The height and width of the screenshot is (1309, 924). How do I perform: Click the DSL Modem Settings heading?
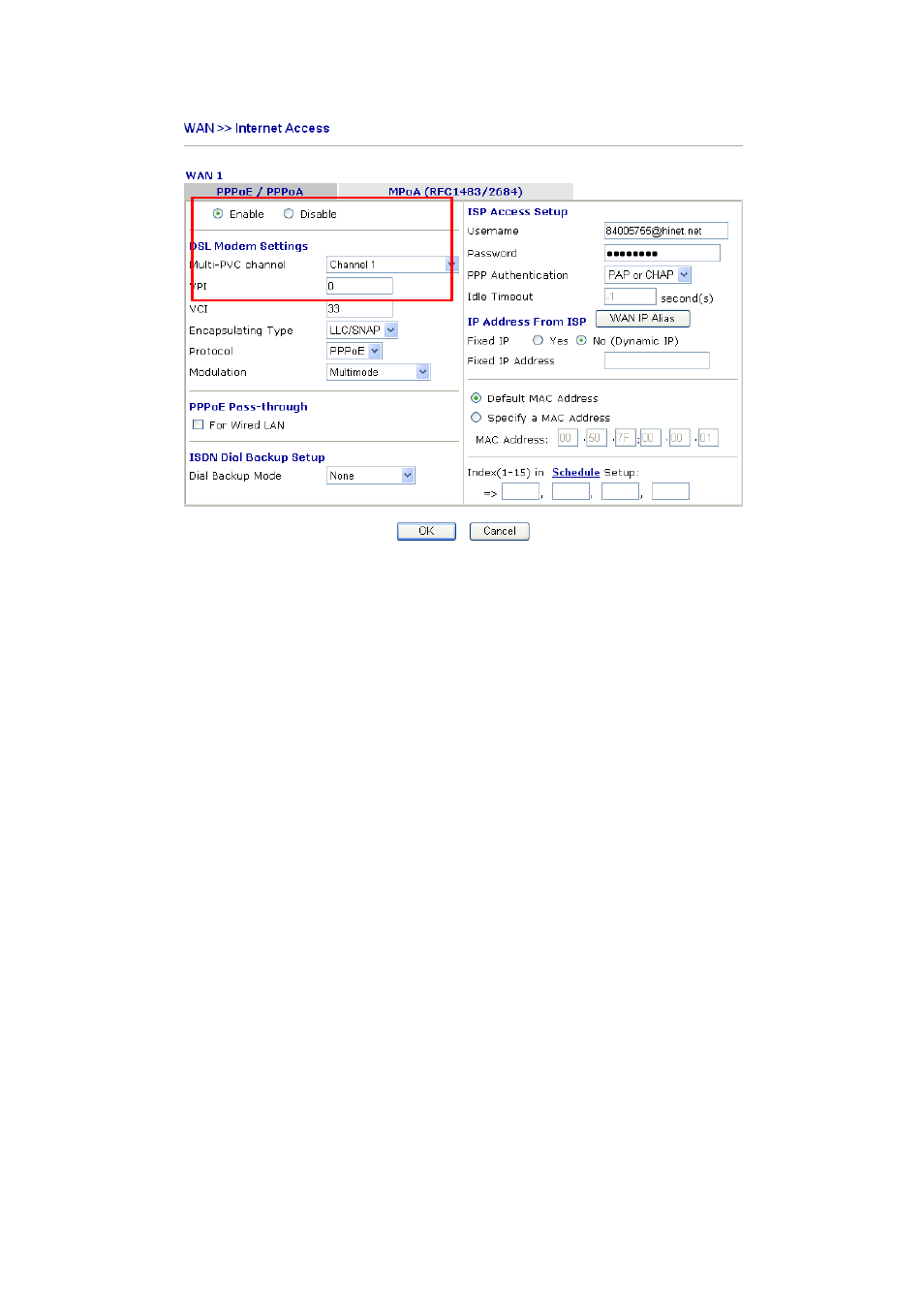point(248,246)
